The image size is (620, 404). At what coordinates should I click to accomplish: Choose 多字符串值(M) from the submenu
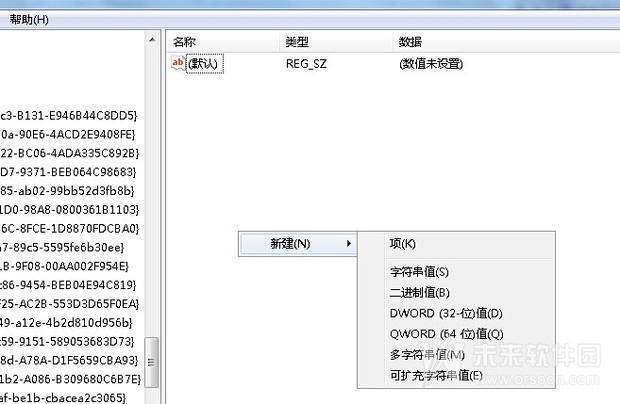[x=456, y=355]
